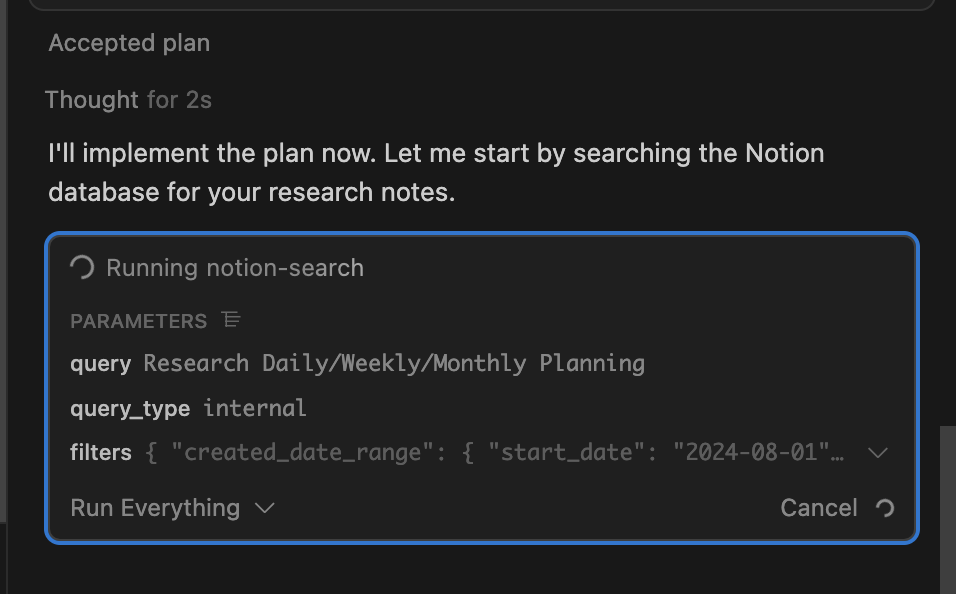Click the filters parameter name label
Viewport: 956px width, 594px height.
(x=100, y=452)
